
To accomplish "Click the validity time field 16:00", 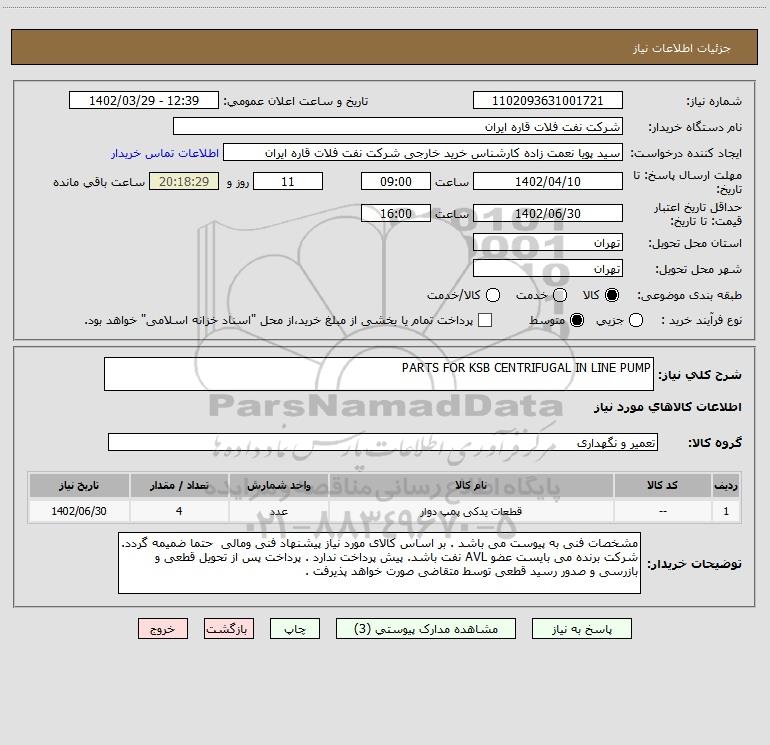I will point(396,214).
